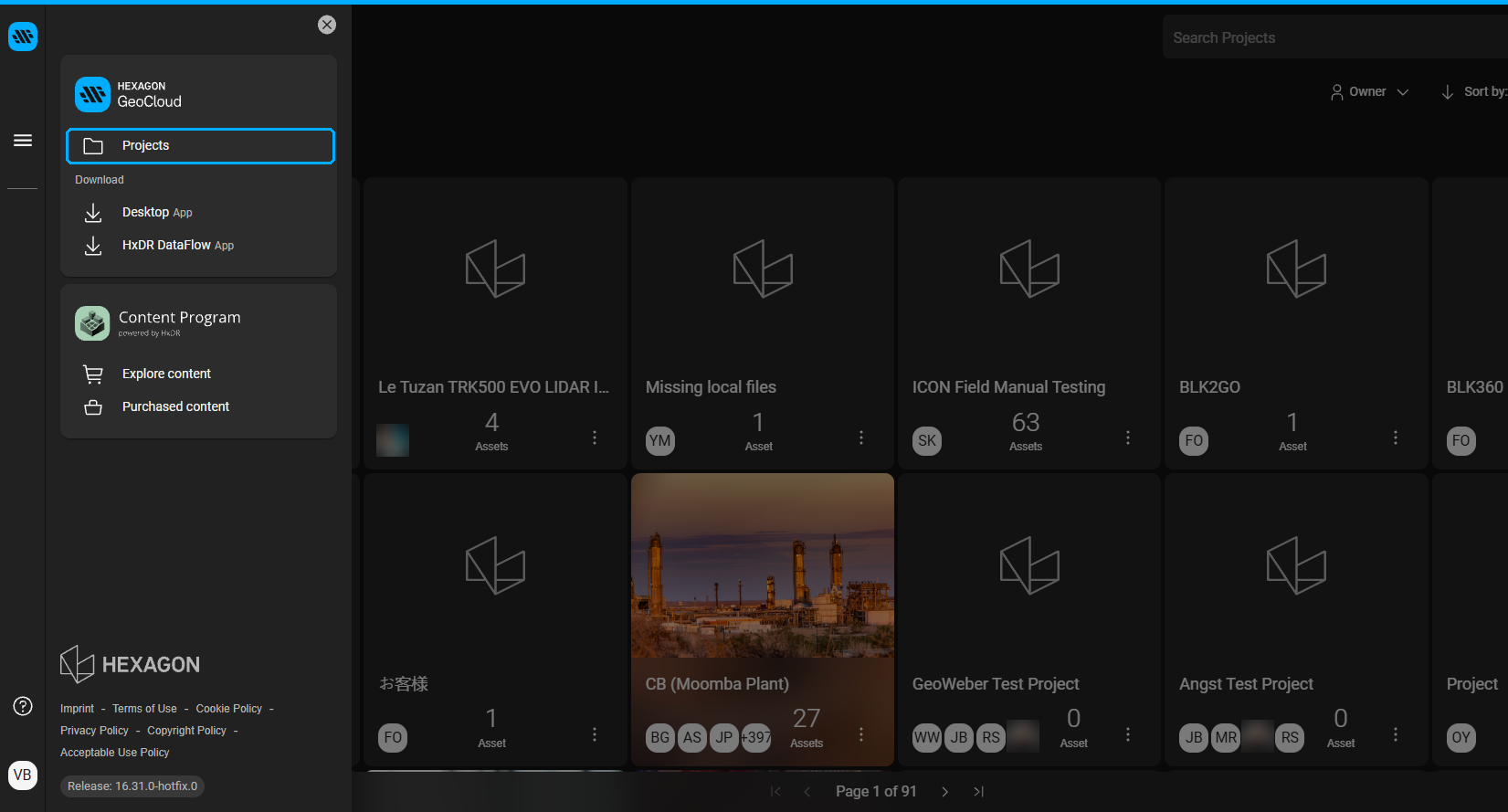The height and width of the screenshot is (812, 1508).
Task: Open the help question mark icon
Action: click(x=23, y=706)
